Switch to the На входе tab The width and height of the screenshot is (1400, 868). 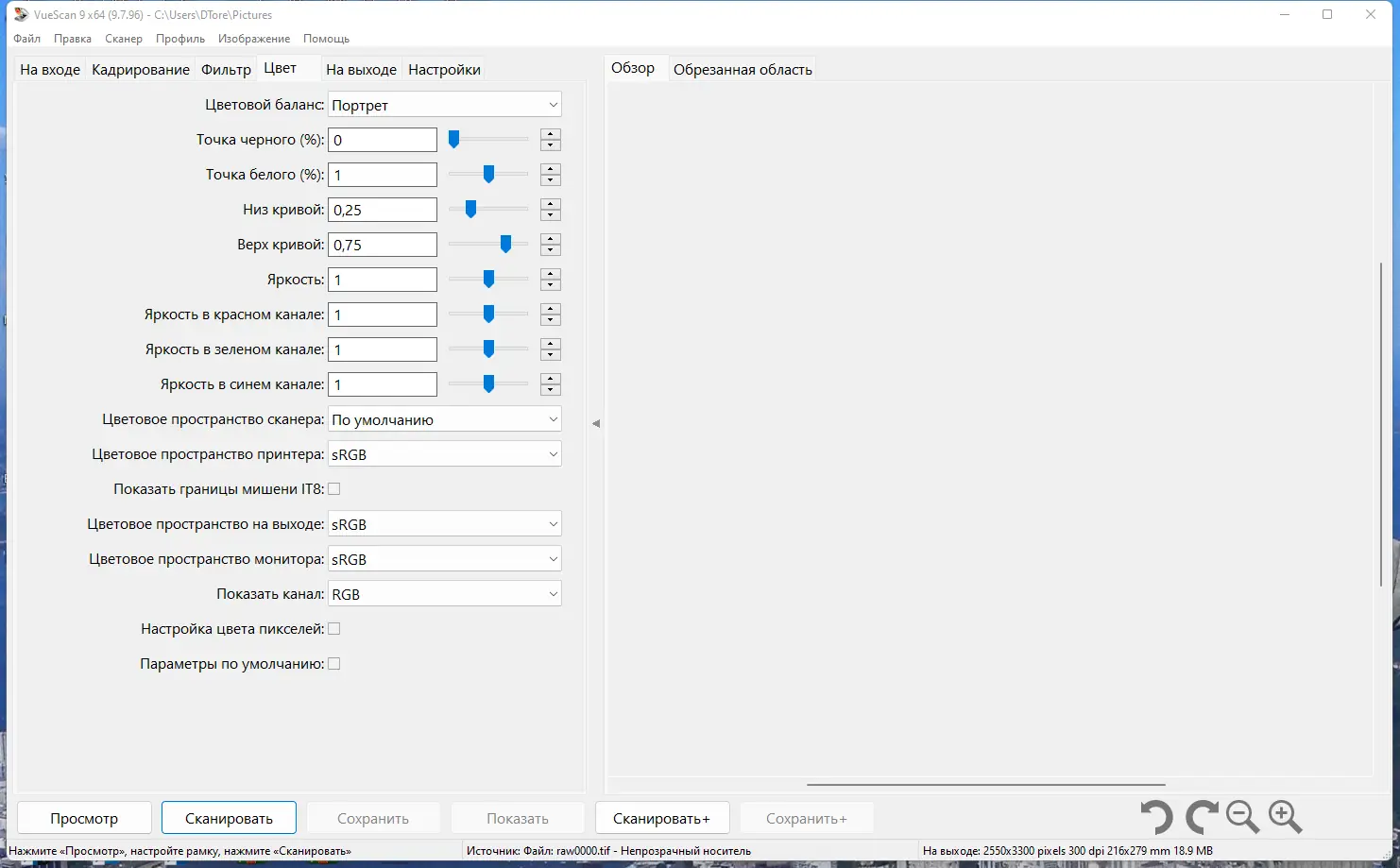click(x=50, y=70)
